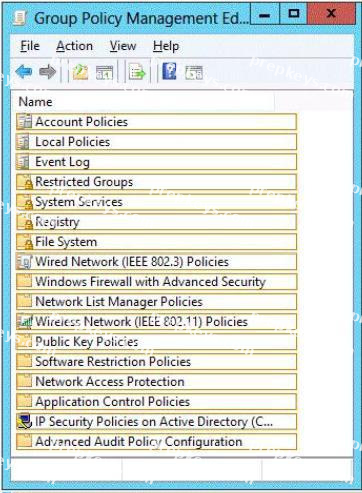Select Advanced Audit Policy Configuration

click(156, 442)
